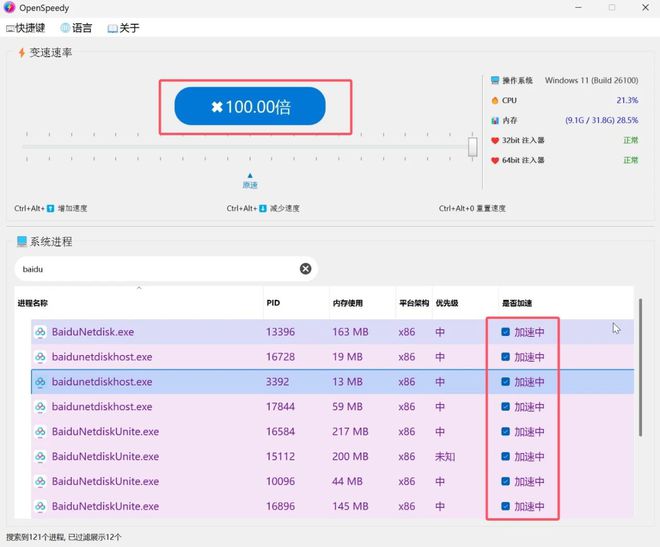Click the 系统进程 monitor icon
Image resolution: width=660 pixels, height=547 pixels.
point(21,241)
